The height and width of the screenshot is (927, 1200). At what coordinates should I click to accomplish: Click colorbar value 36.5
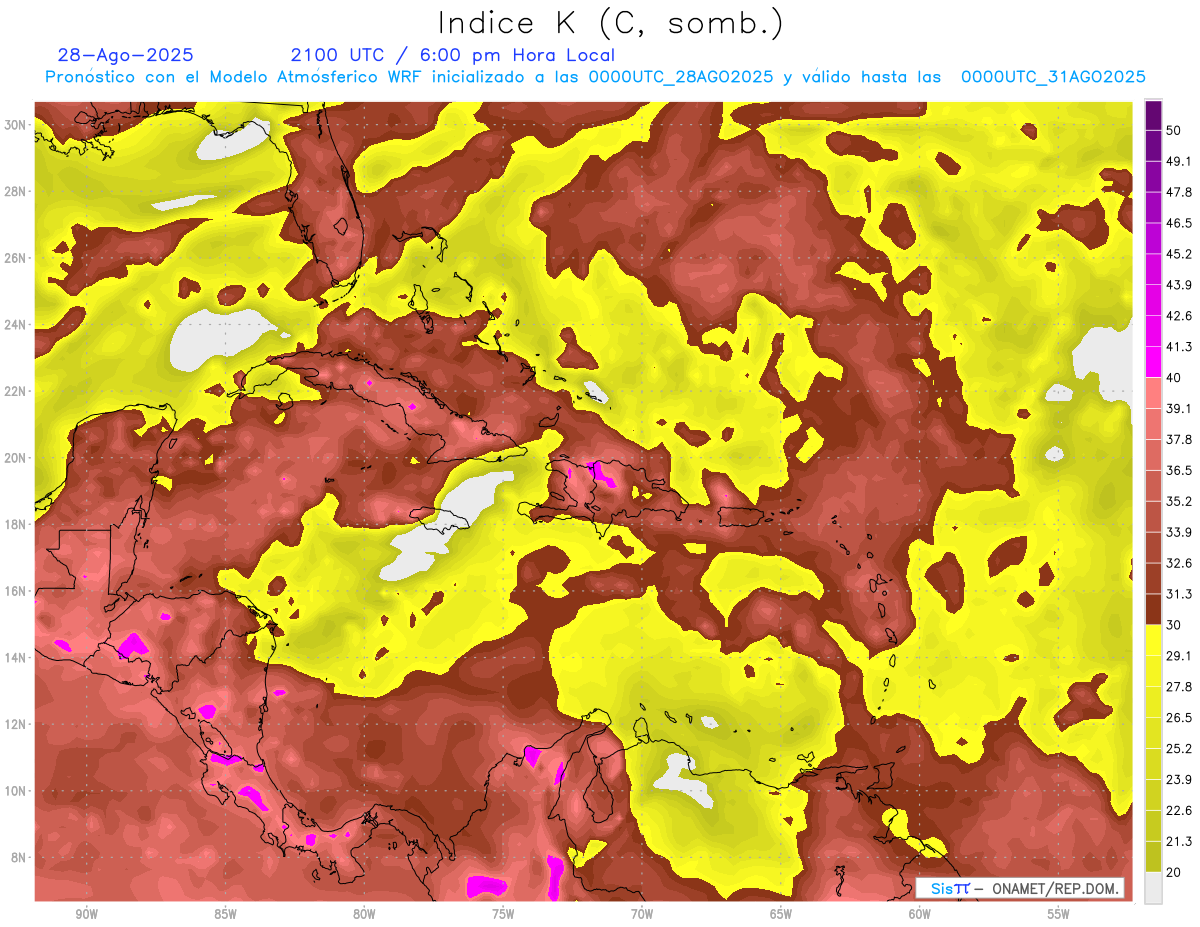click(1178, 470)
